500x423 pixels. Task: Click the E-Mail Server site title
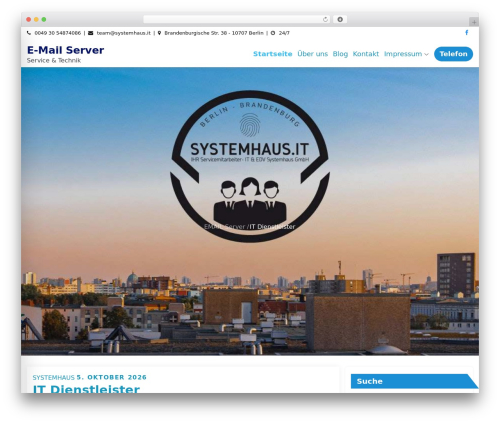pyautogui.click(x=65, y=50)
